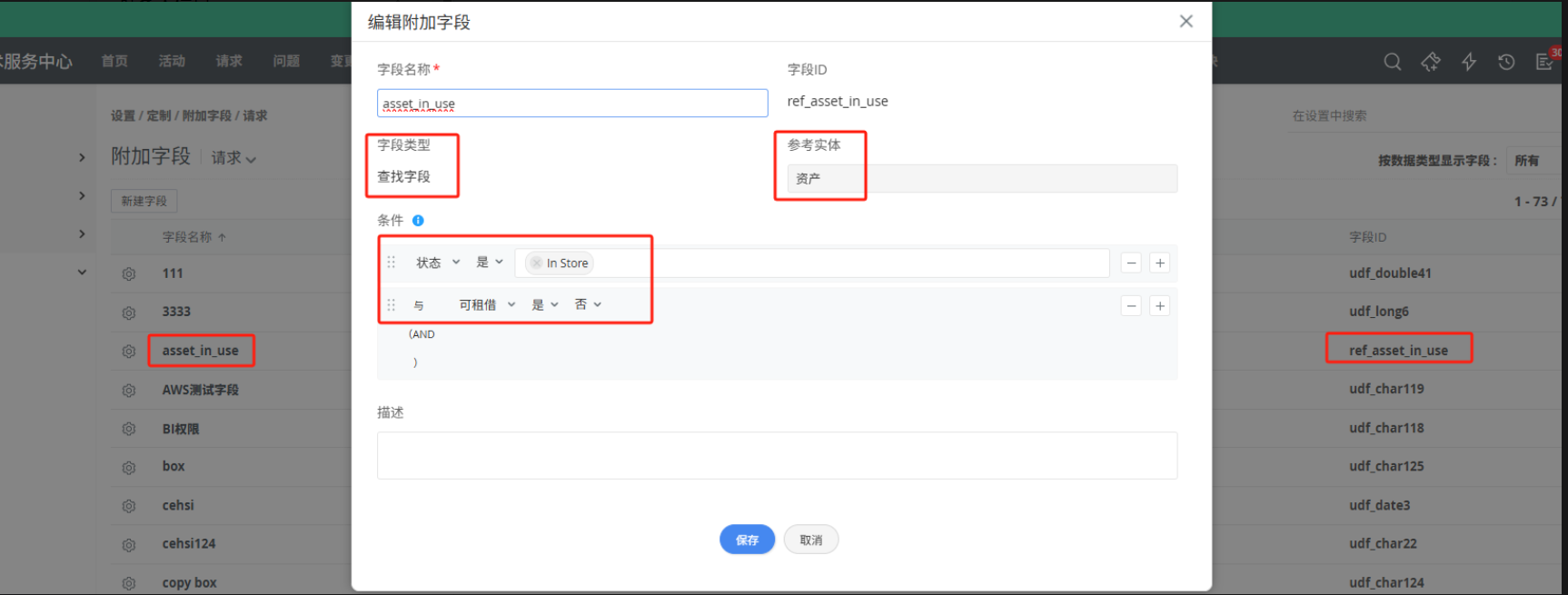Click the info icon beside 条件
The image size is (1568, 595).
[418, 221]
